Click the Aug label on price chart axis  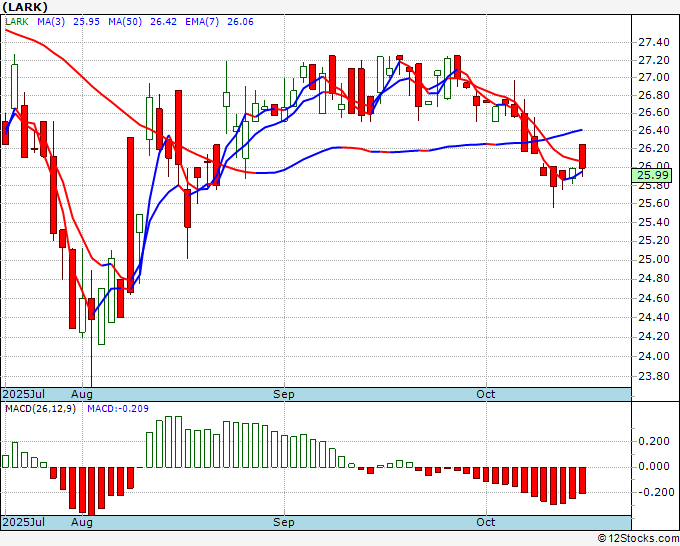(x=82, y=394)
